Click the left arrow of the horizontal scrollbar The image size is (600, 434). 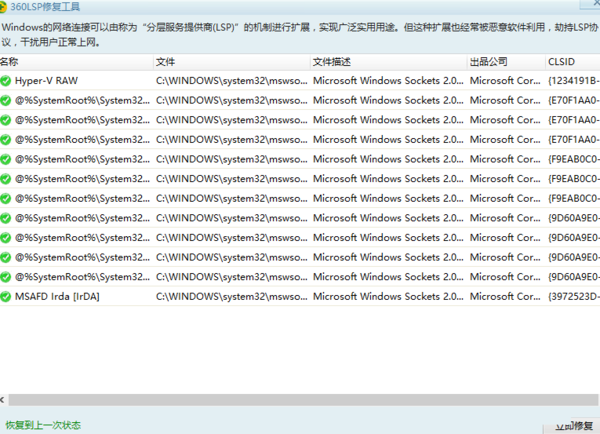coord(2,400)
